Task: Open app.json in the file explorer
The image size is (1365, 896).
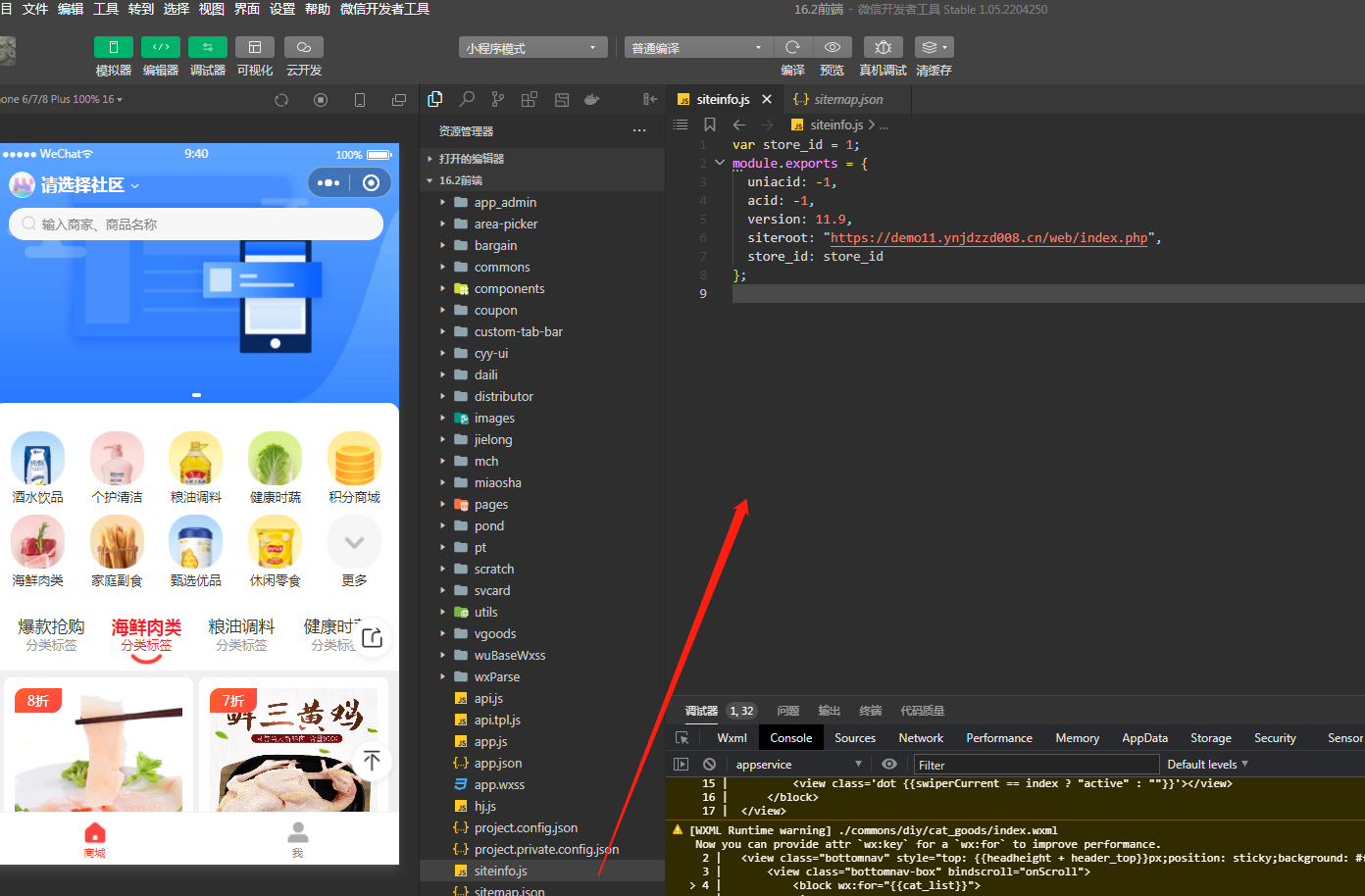Action: pos(498,764)
